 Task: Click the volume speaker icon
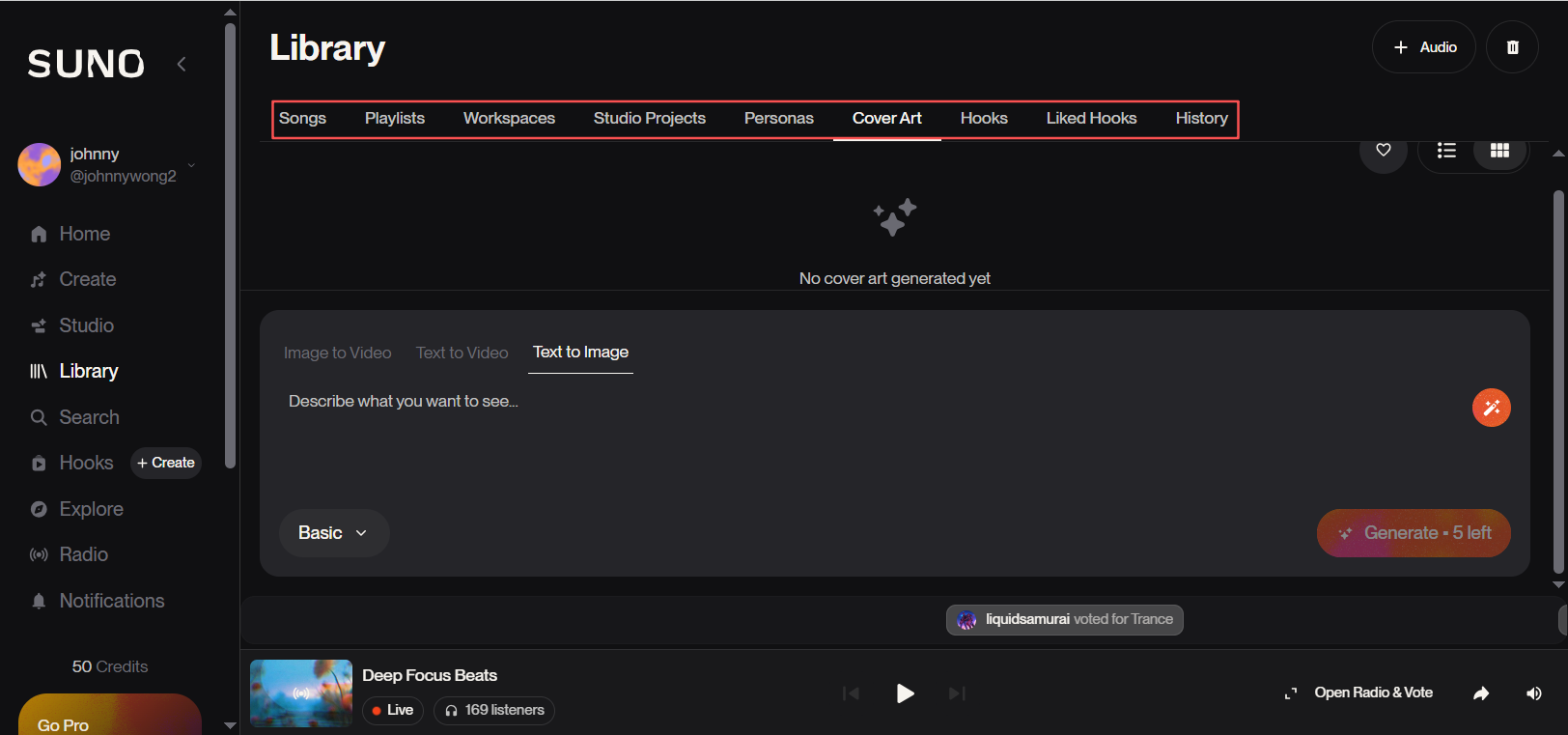pyautogui.click(x=1533, y=693)
